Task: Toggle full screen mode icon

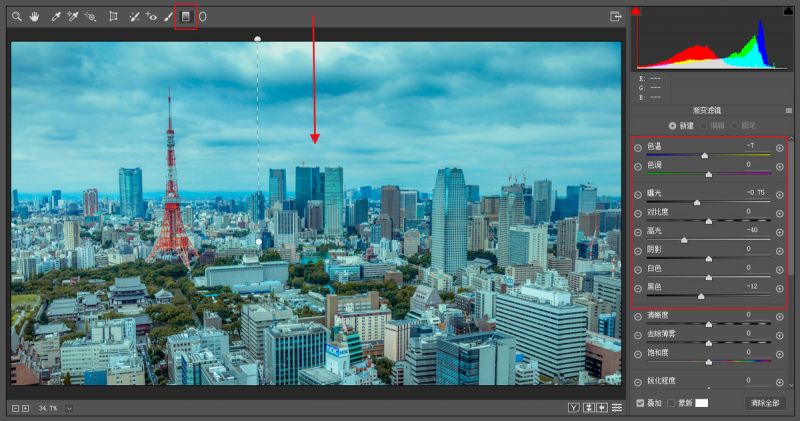Action: (616, 16)
